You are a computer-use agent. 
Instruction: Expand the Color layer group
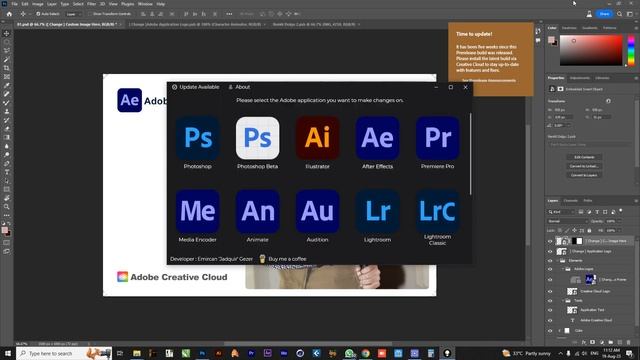[x=559, y=331]
